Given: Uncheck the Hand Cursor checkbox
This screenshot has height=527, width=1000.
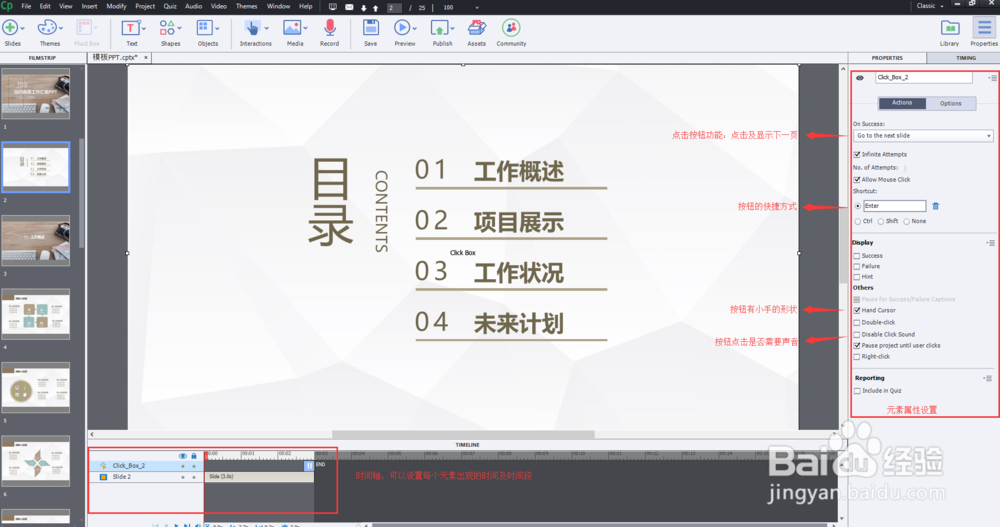Looking at the screenshot, I should 857,310.
